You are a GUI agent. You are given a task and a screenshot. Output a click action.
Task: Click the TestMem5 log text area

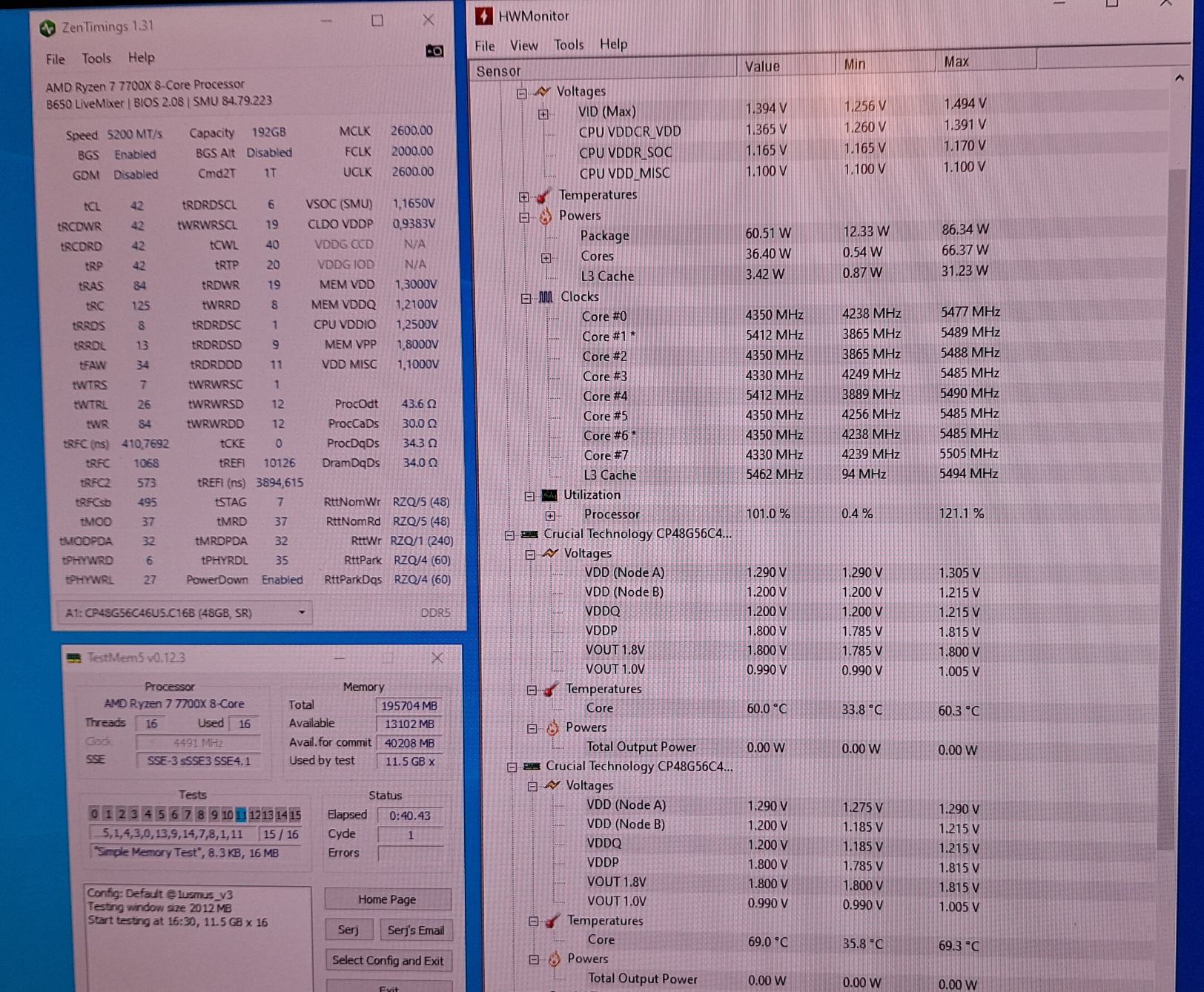pos(197,938)
